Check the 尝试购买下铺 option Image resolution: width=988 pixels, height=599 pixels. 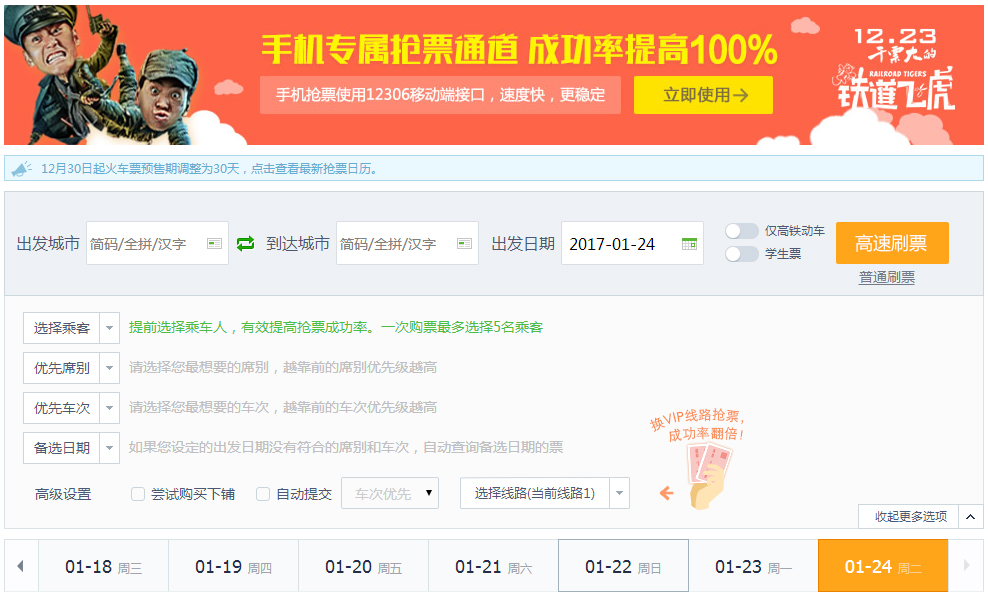(x=138, y=493)
